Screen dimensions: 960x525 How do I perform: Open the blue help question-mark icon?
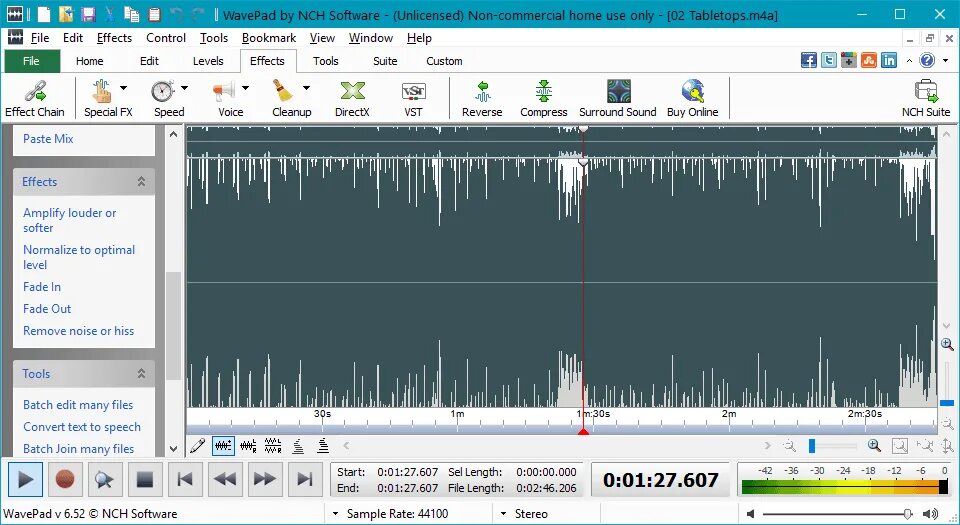(927, 60)
